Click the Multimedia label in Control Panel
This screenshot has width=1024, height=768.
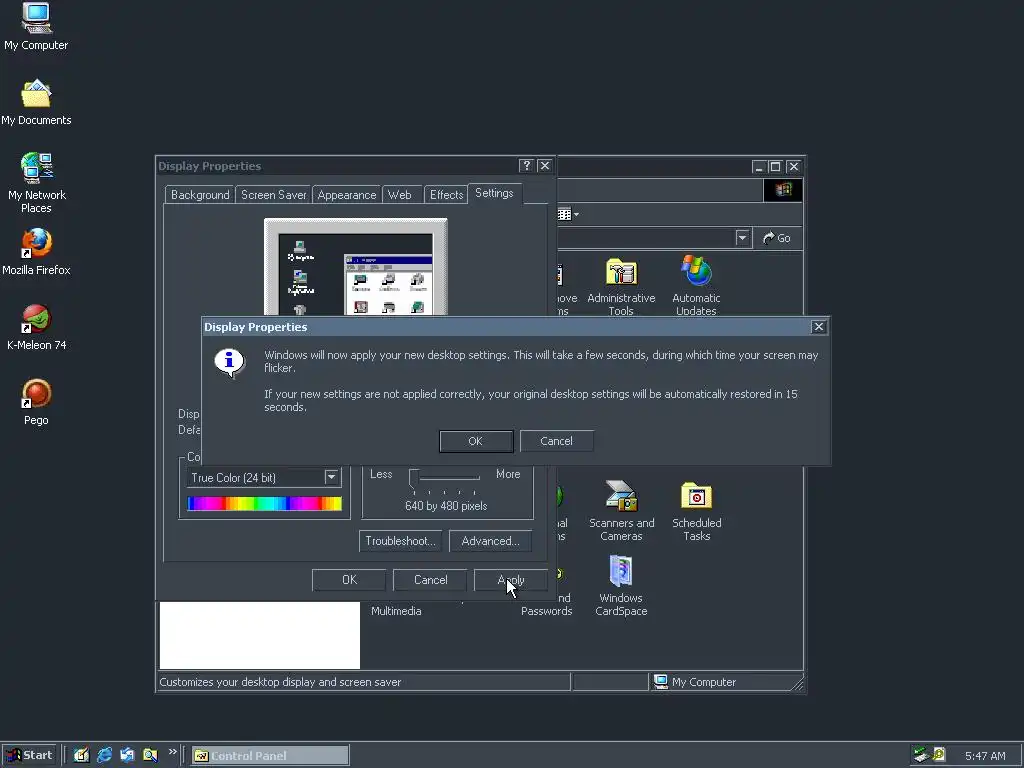(x=396, y=611)
